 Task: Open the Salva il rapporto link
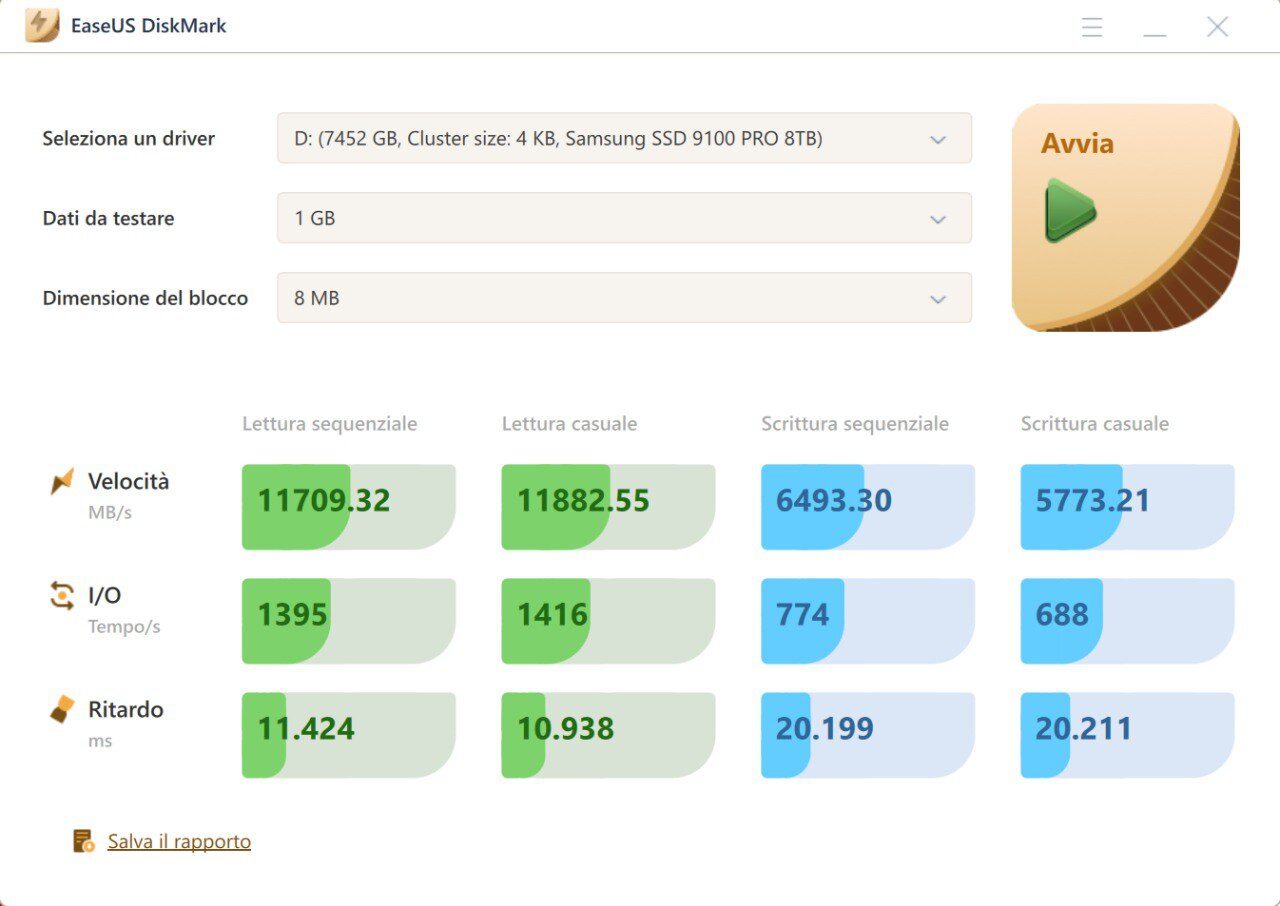(x=179, y=842)
